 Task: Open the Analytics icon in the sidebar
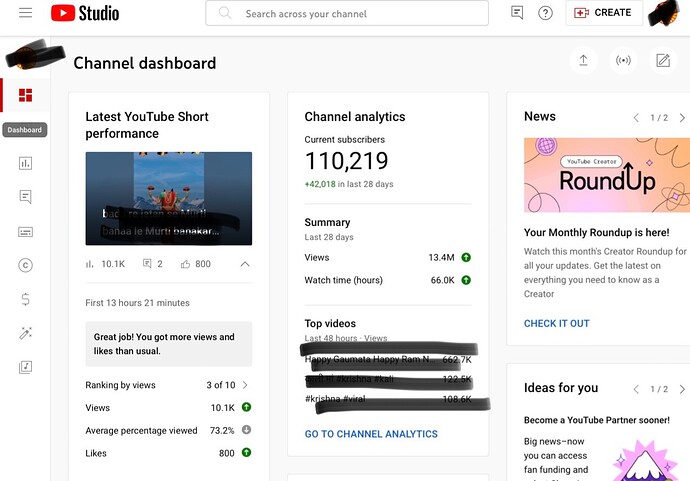(x=25, y=163)
